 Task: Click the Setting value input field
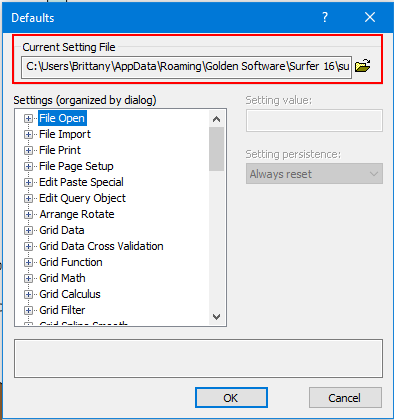click(x=314, y=120)
